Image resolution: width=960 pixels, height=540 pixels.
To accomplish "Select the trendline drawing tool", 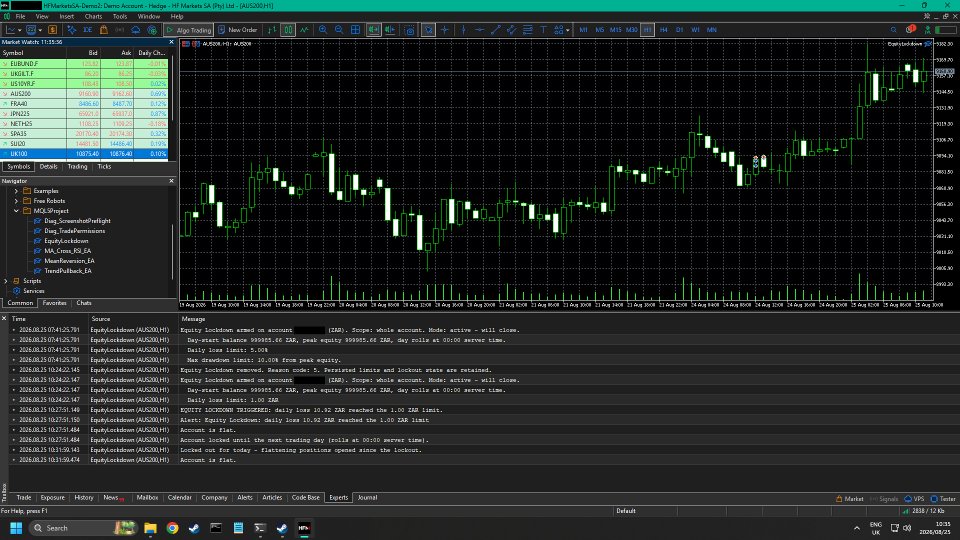I will click(495, 29).
